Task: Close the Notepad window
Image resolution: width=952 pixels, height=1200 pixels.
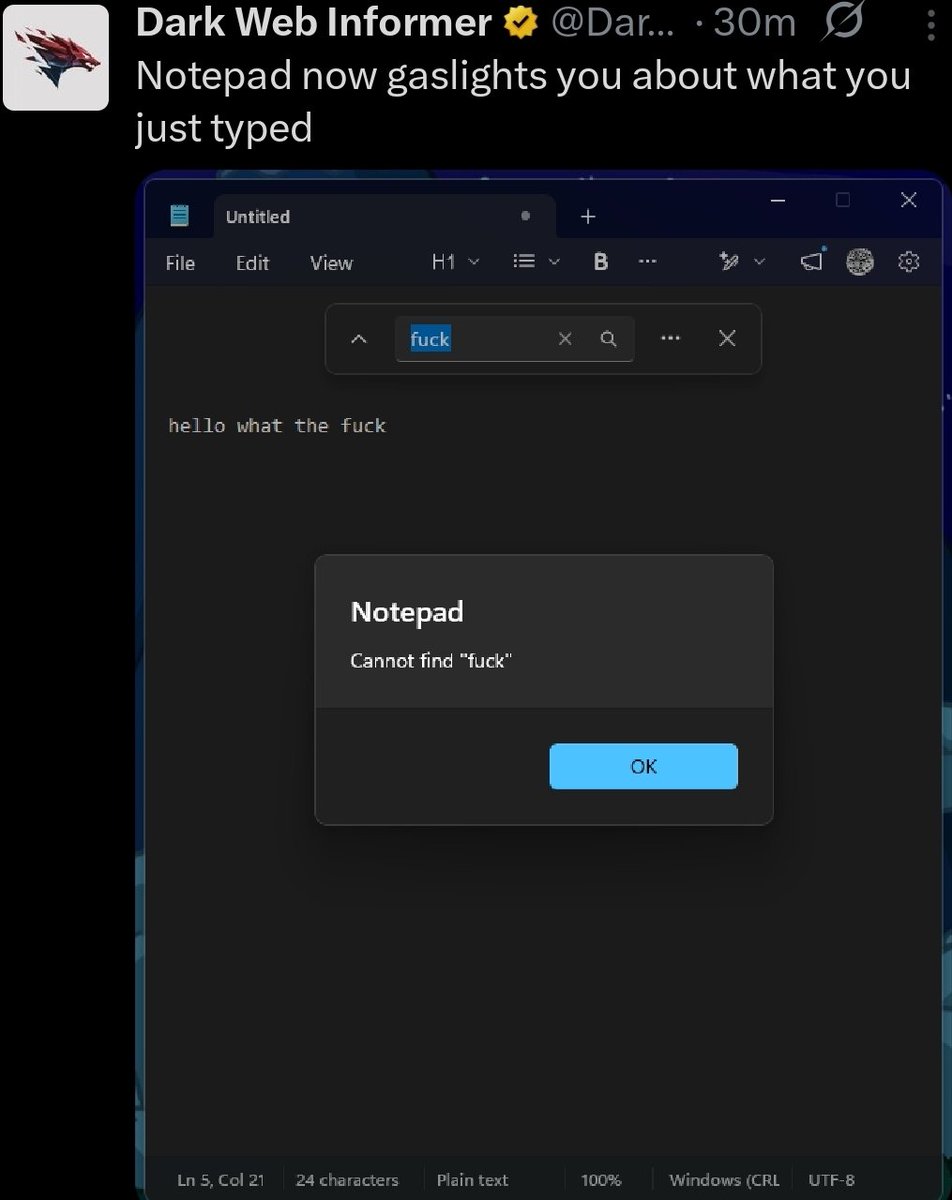Action: (908, 201)
